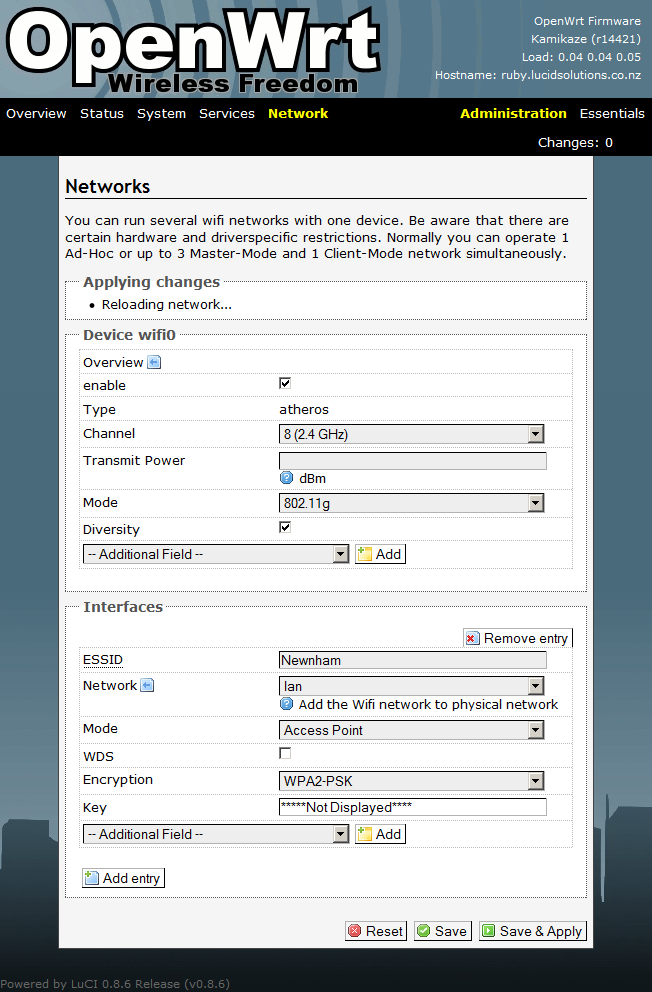
Task: Click the 'Reloading network...' status text
Action: [167, 304]
